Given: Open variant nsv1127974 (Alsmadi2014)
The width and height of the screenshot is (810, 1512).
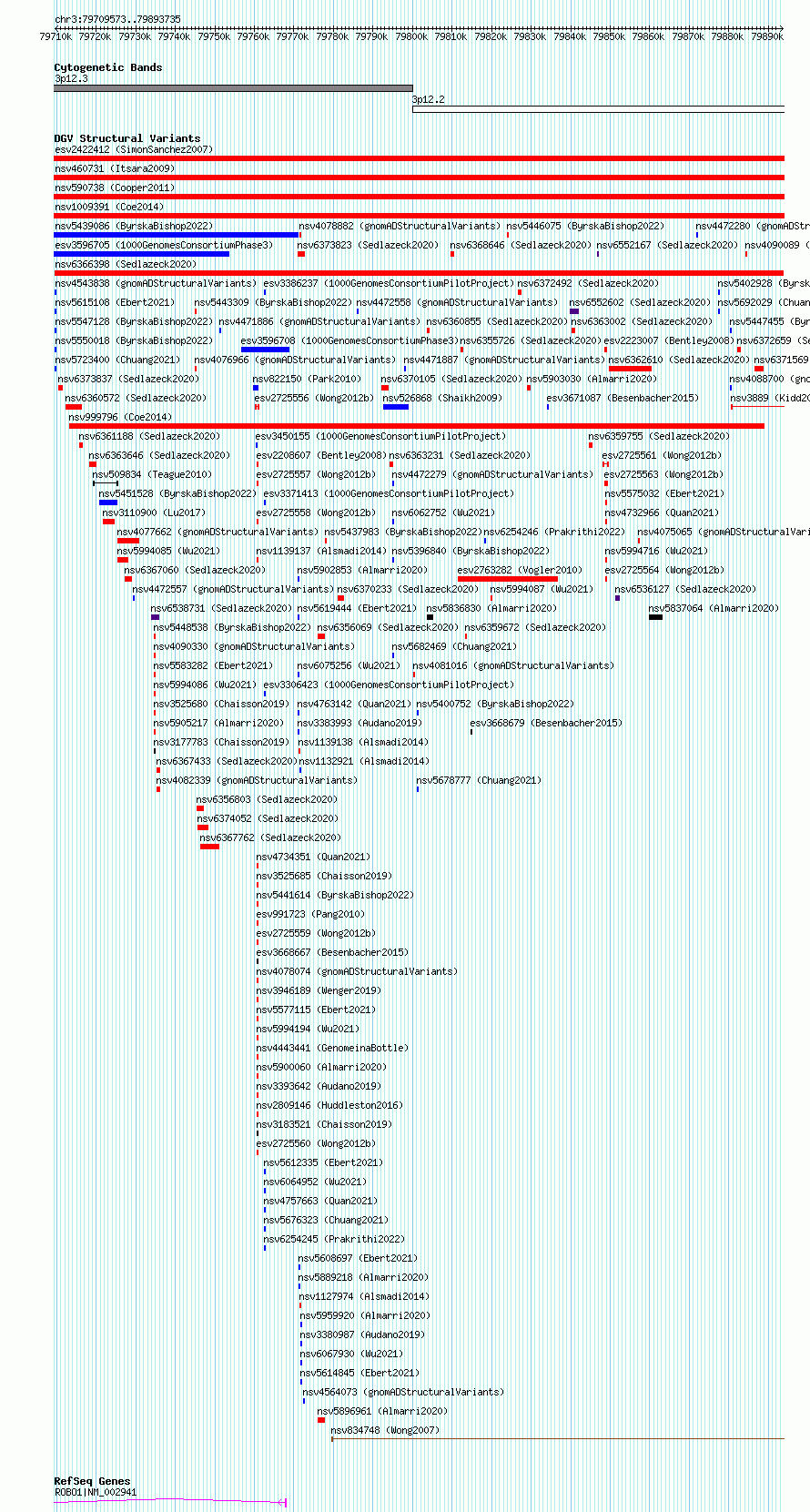Looking at the screenshot, I should 363,1296.
